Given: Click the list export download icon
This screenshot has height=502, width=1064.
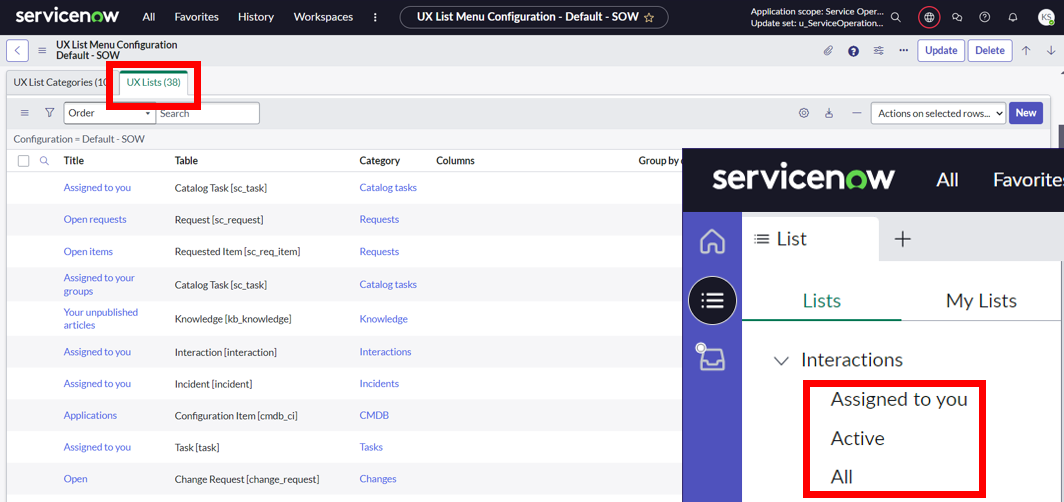Looking at the screenshot, I should [829, 113].
